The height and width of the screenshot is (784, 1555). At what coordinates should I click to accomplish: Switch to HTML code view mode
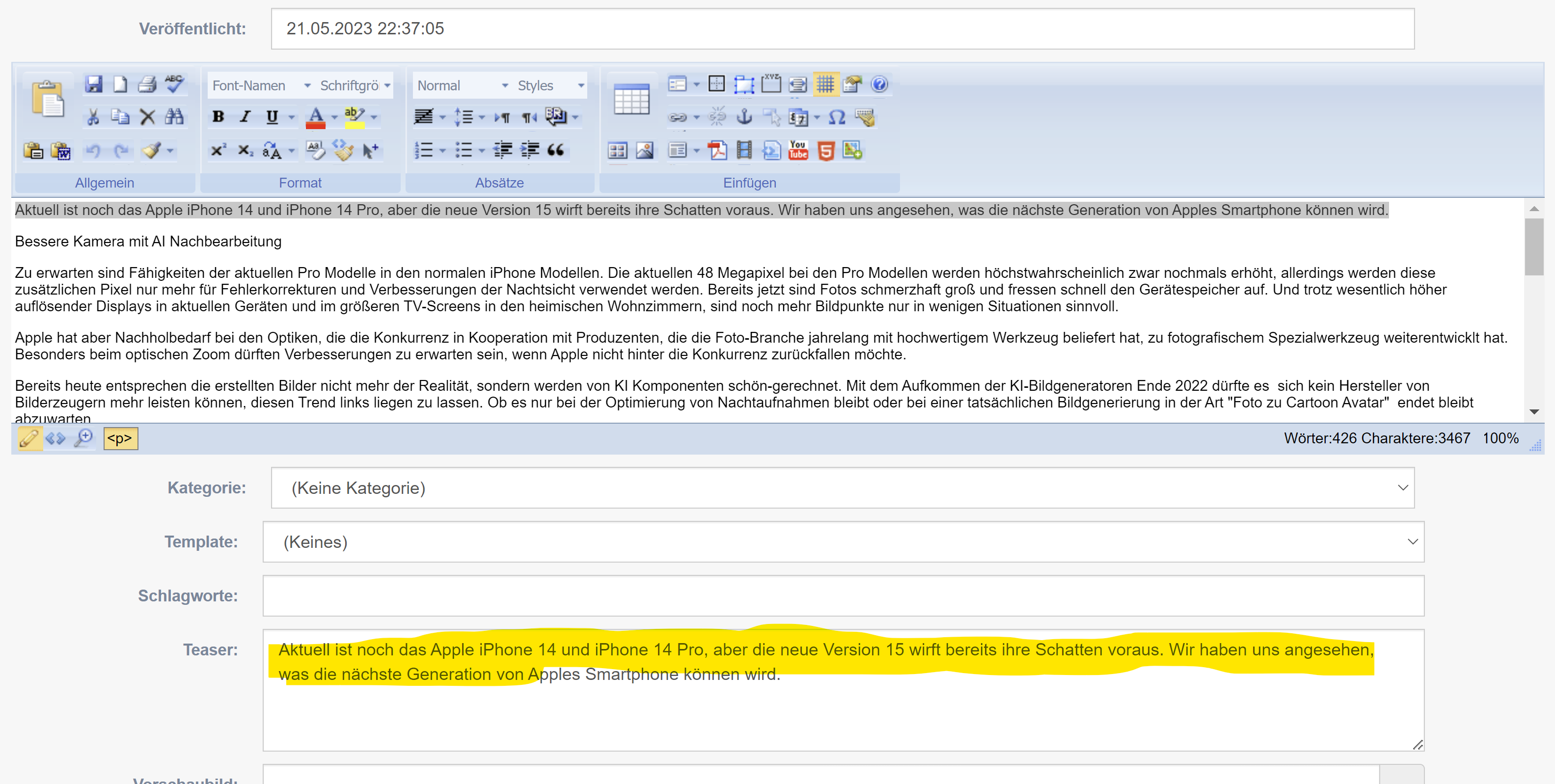[x=55, y=438]
